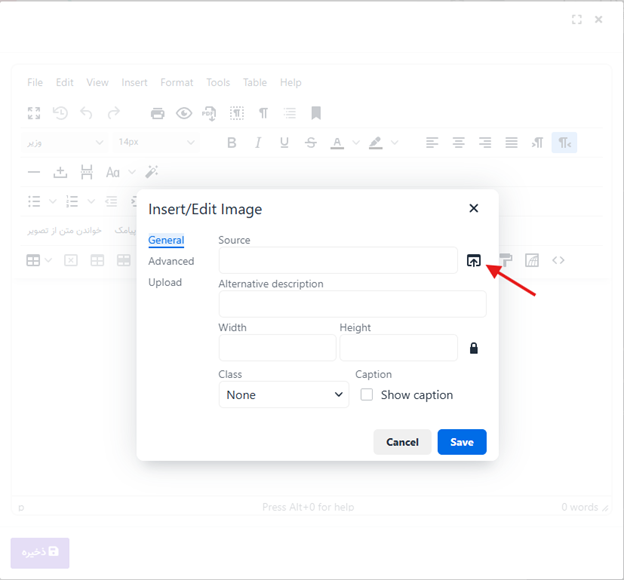The height and width of the screenshot is (580, 624).
Task: Click the Print icon in toolbar
Action: (x=157, y=113)
